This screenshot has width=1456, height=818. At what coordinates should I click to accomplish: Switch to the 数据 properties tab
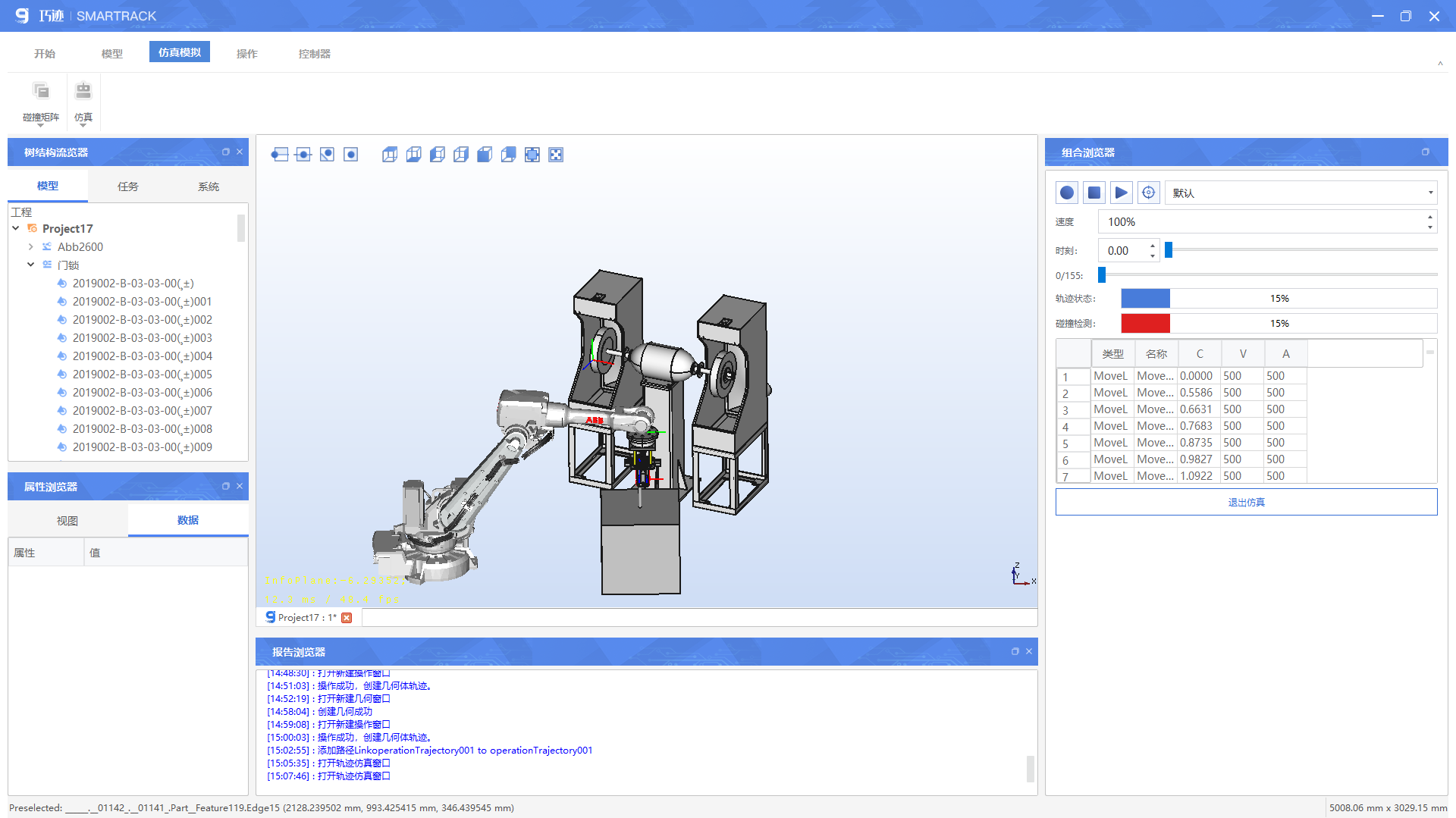click(188, 520)
